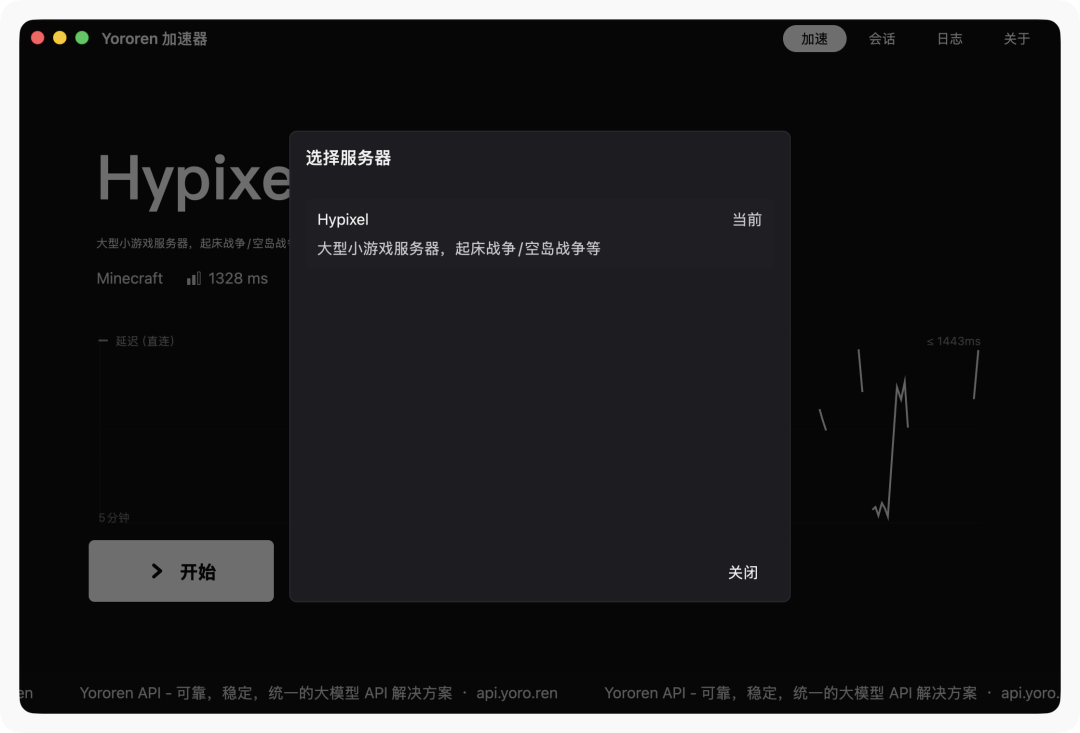Click the 延迟 (直连) legend entry
The width and height of the screenshot is (1080, 733).
coord(136,341)
